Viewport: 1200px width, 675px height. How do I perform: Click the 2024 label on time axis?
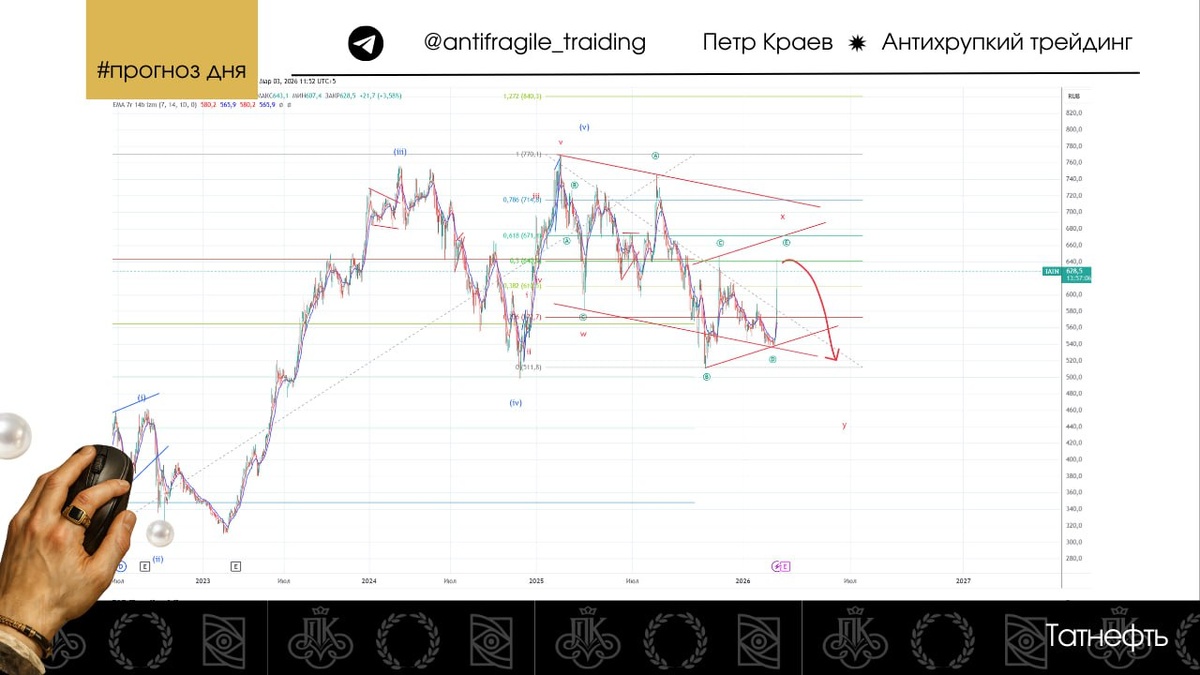coord(369,580)
